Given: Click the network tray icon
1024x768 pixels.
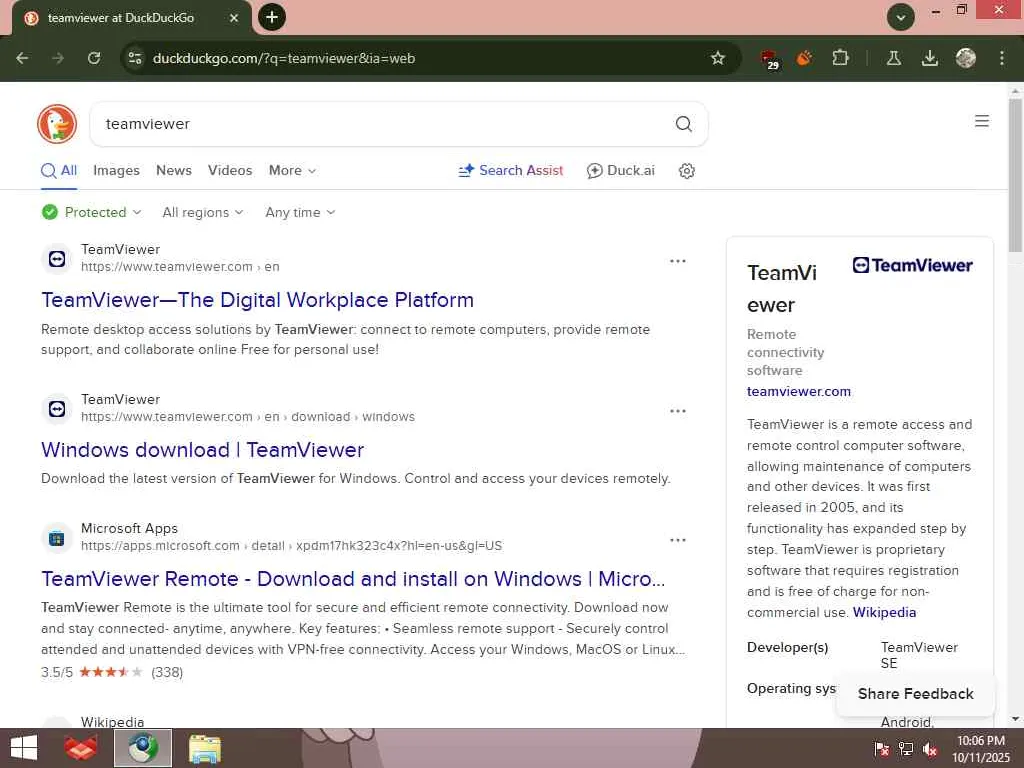Looking at the screenshot, I should [x=906, y=749].
